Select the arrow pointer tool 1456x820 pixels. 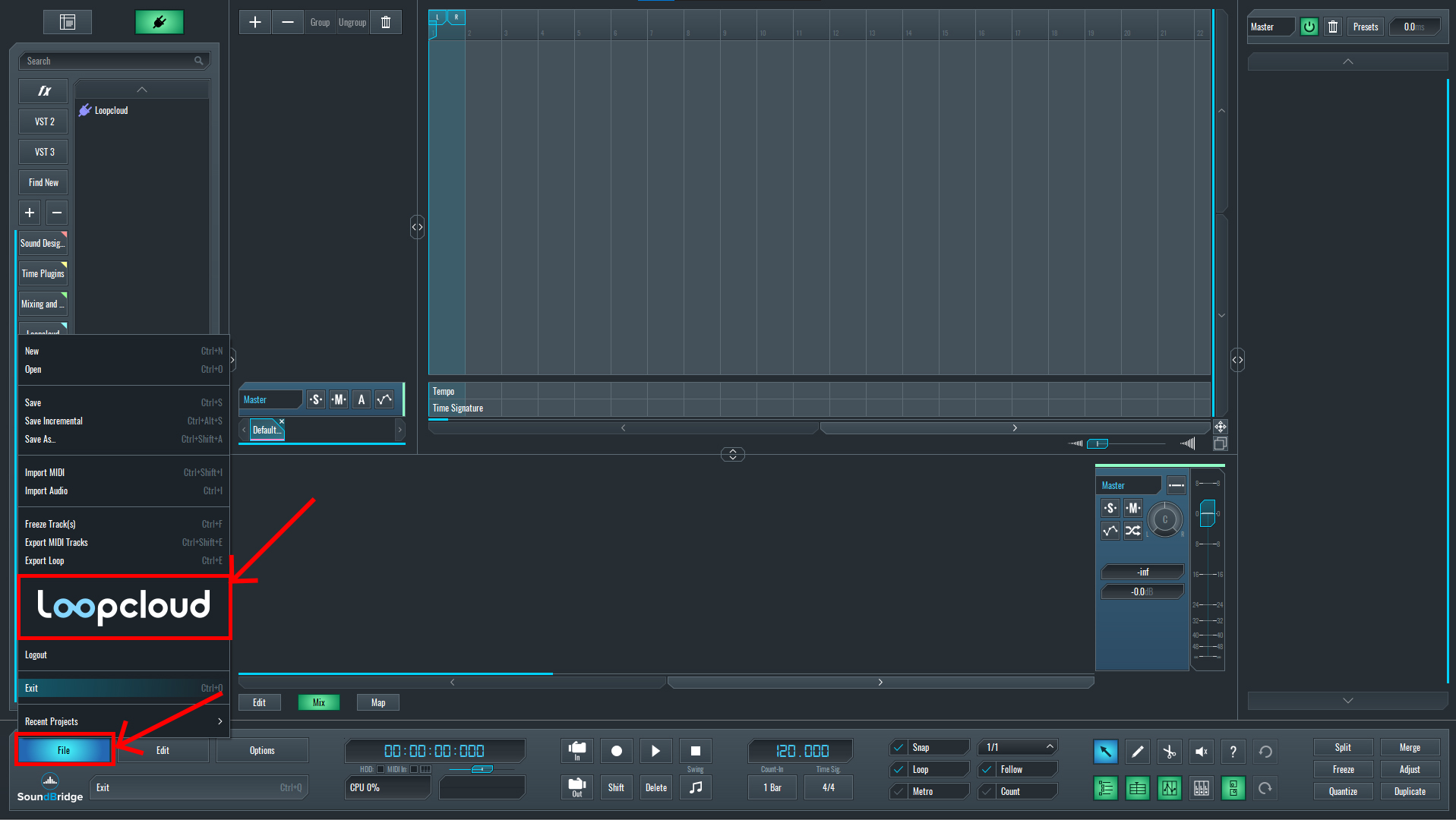pos(1105,752)
